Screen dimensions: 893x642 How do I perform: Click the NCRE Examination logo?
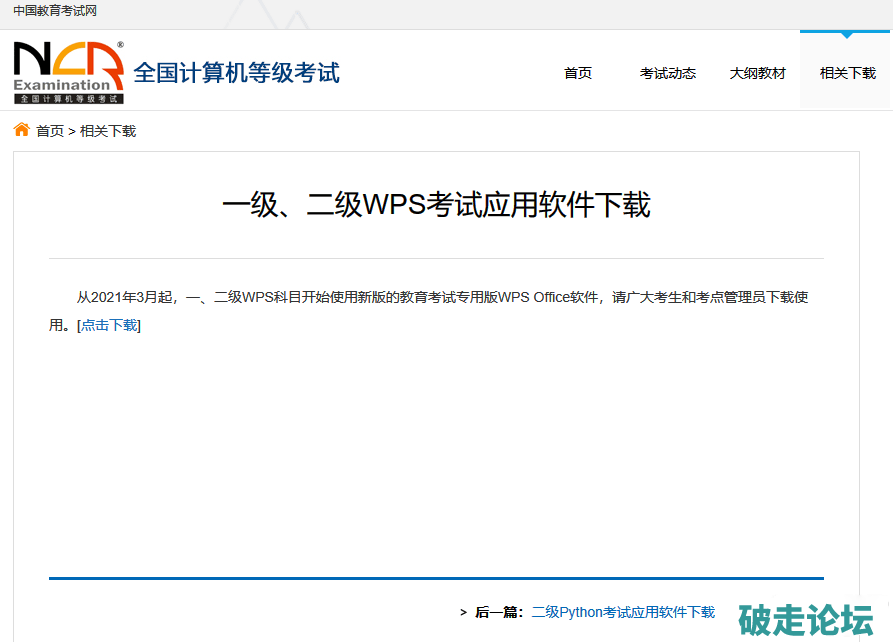pyautogui.click(x=68, y=72)
